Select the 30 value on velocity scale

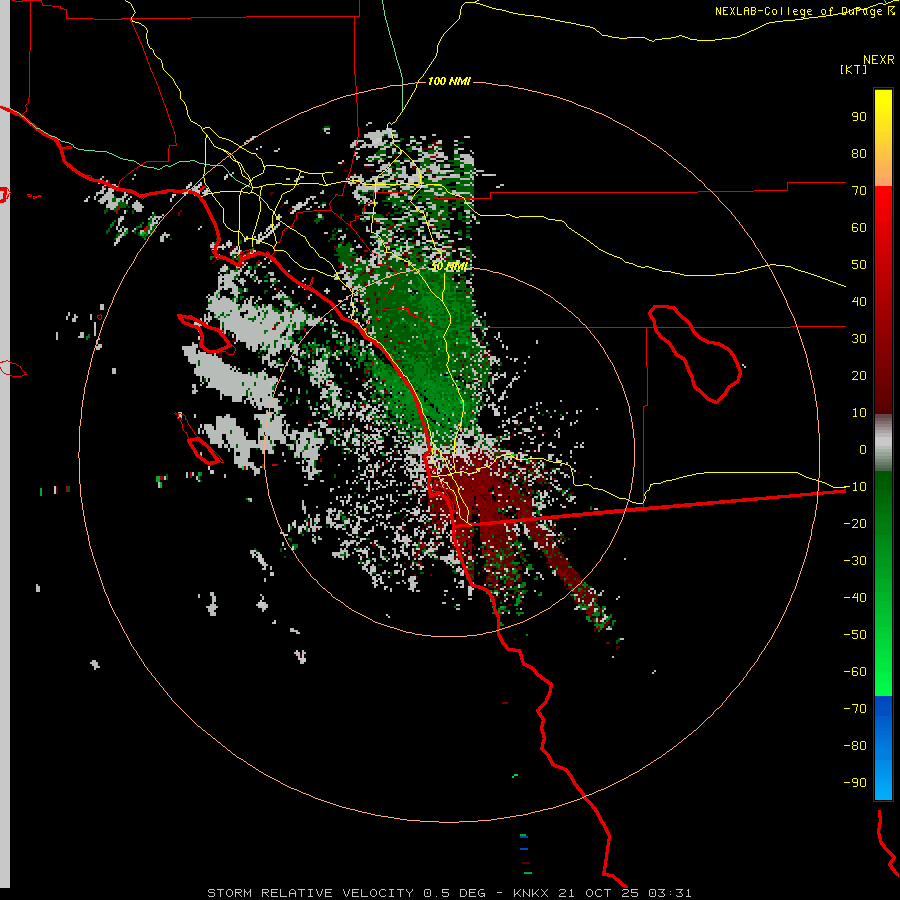pyautogui.click(x=859, y=339)
